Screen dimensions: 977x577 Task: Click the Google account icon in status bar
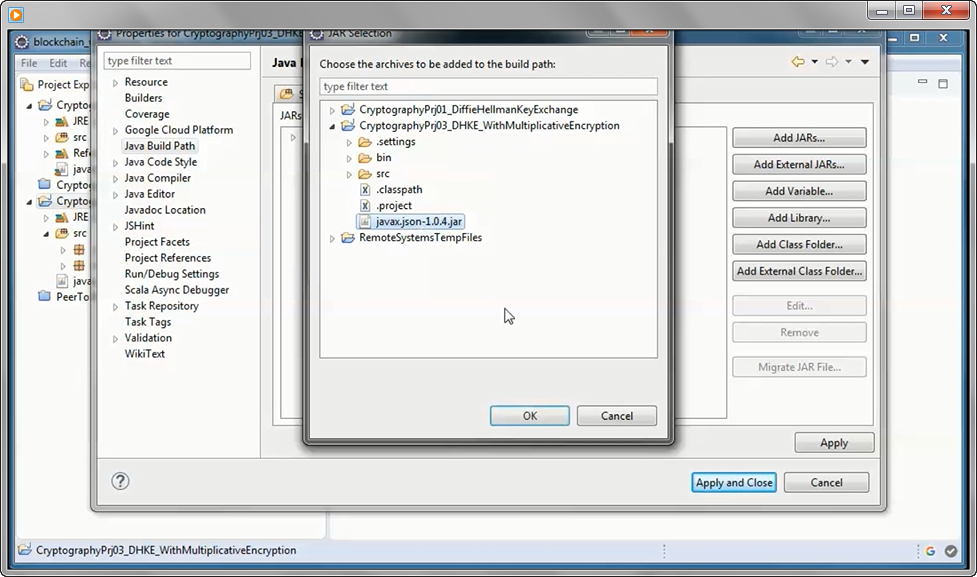[x=929, y=550]
